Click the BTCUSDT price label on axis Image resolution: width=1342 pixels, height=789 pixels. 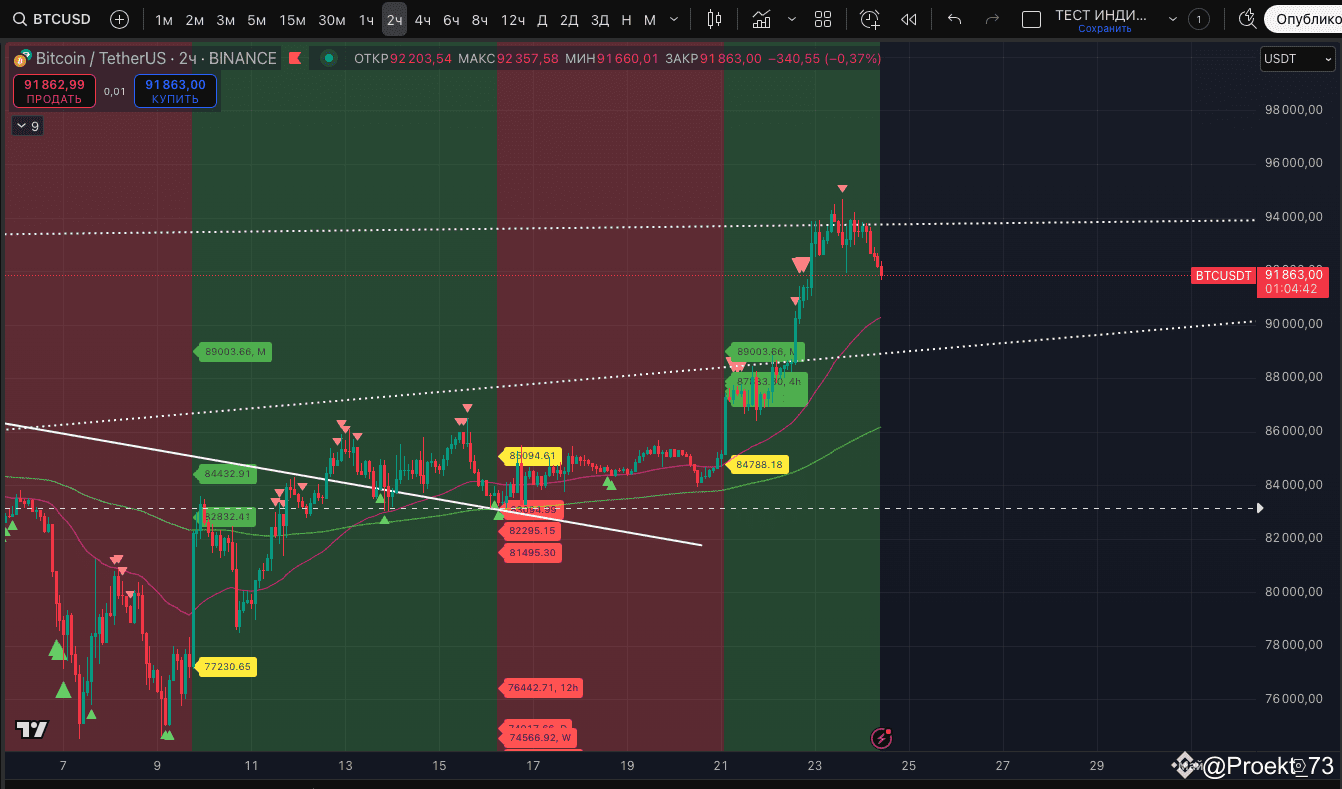[x=1223, y=275]
